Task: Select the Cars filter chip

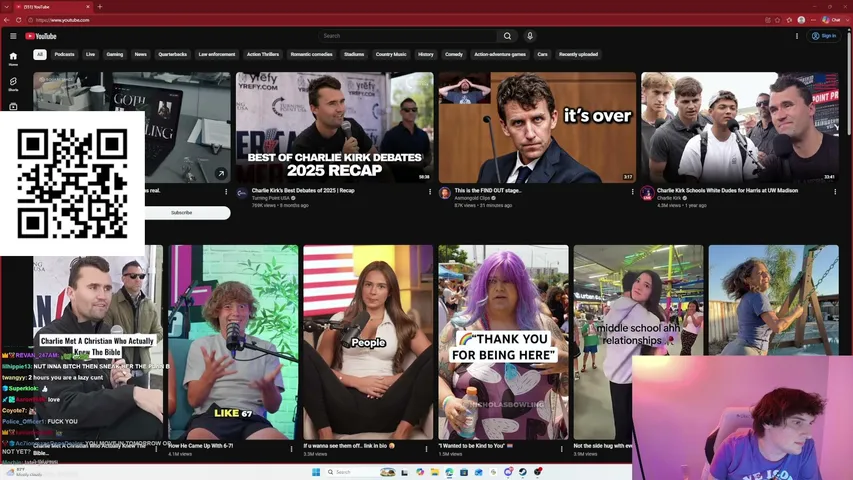Action: [542, 54]
